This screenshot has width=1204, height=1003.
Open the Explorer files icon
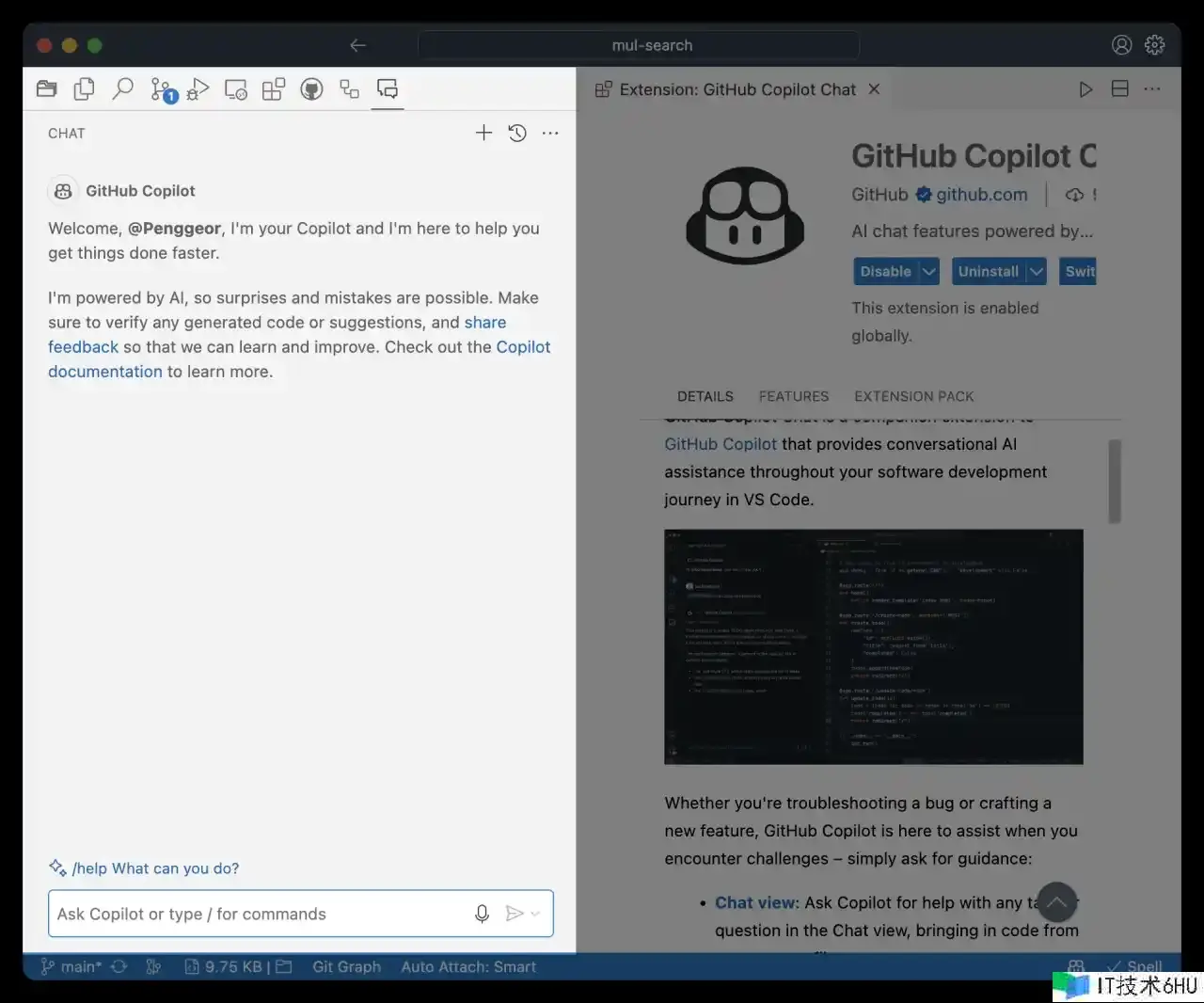tap(84, 89)
